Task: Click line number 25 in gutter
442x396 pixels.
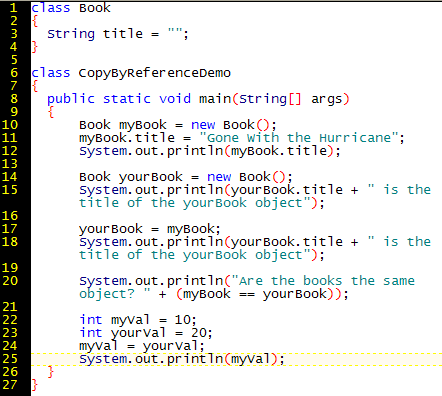Action: pyautogui.click(x=10, y=359)
